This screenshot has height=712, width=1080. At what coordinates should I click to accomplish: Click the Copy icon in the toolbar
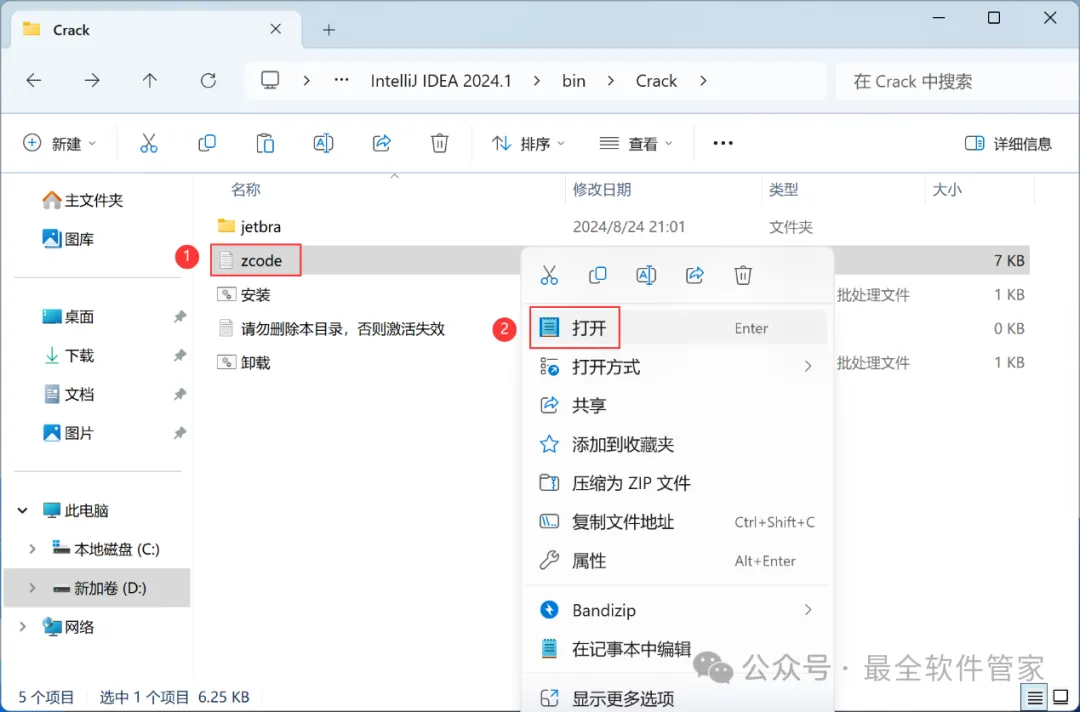207,143
